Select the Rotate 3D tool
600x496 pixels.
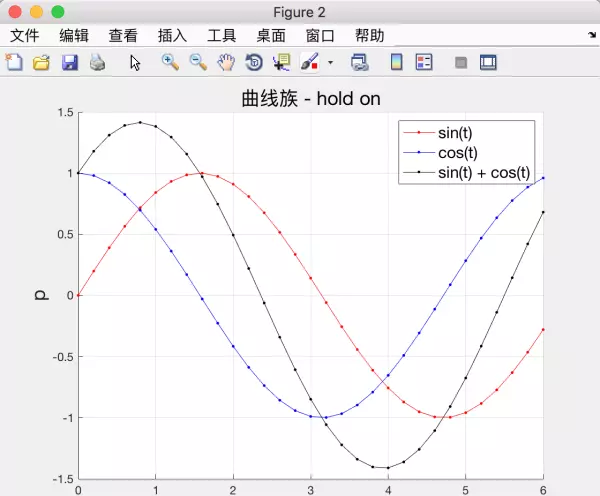pyautogui.click(x=254, y=62)
